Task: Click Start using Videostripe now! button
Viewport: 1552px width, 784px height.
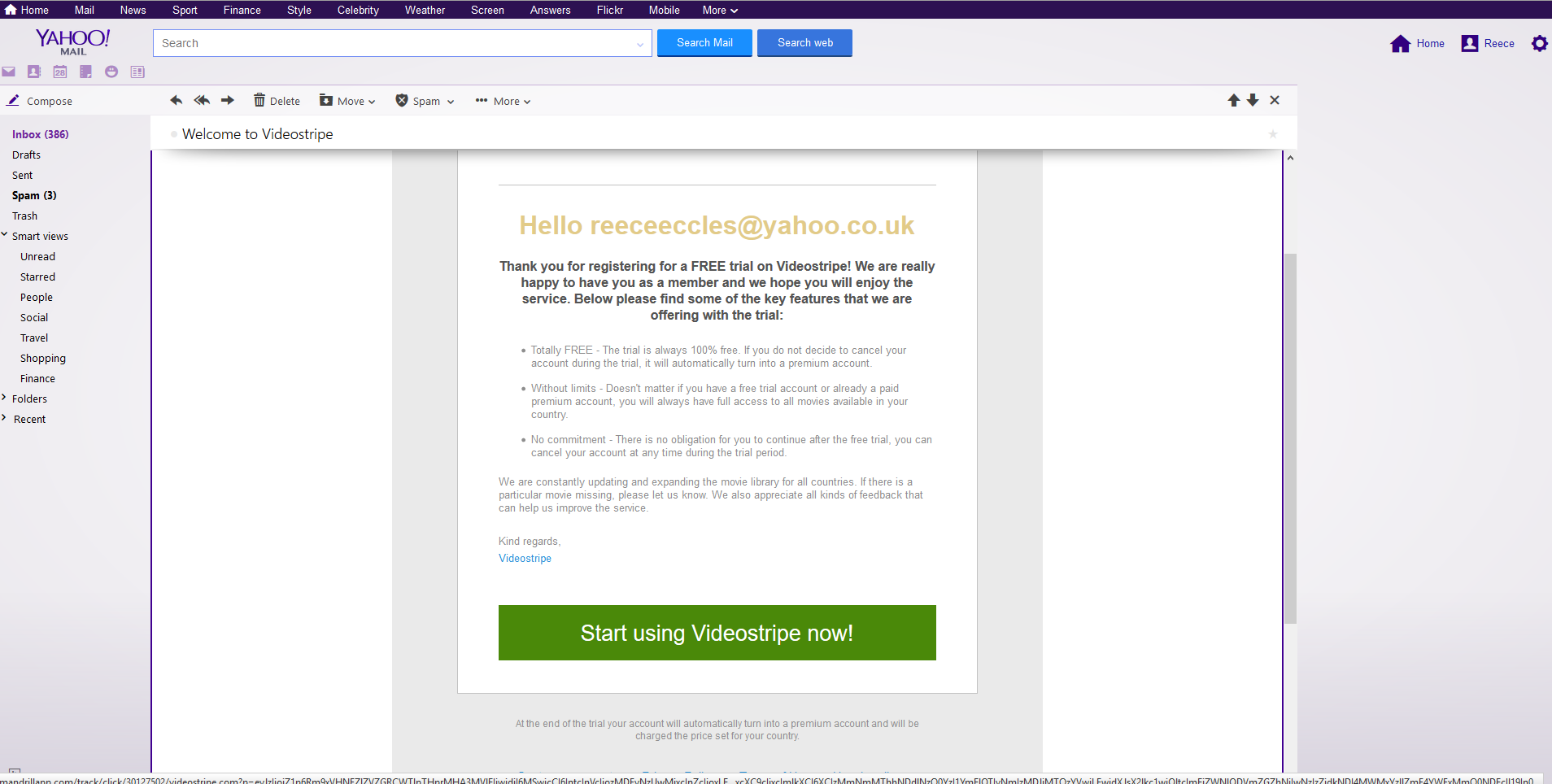Action: click(x=717, y=633)
